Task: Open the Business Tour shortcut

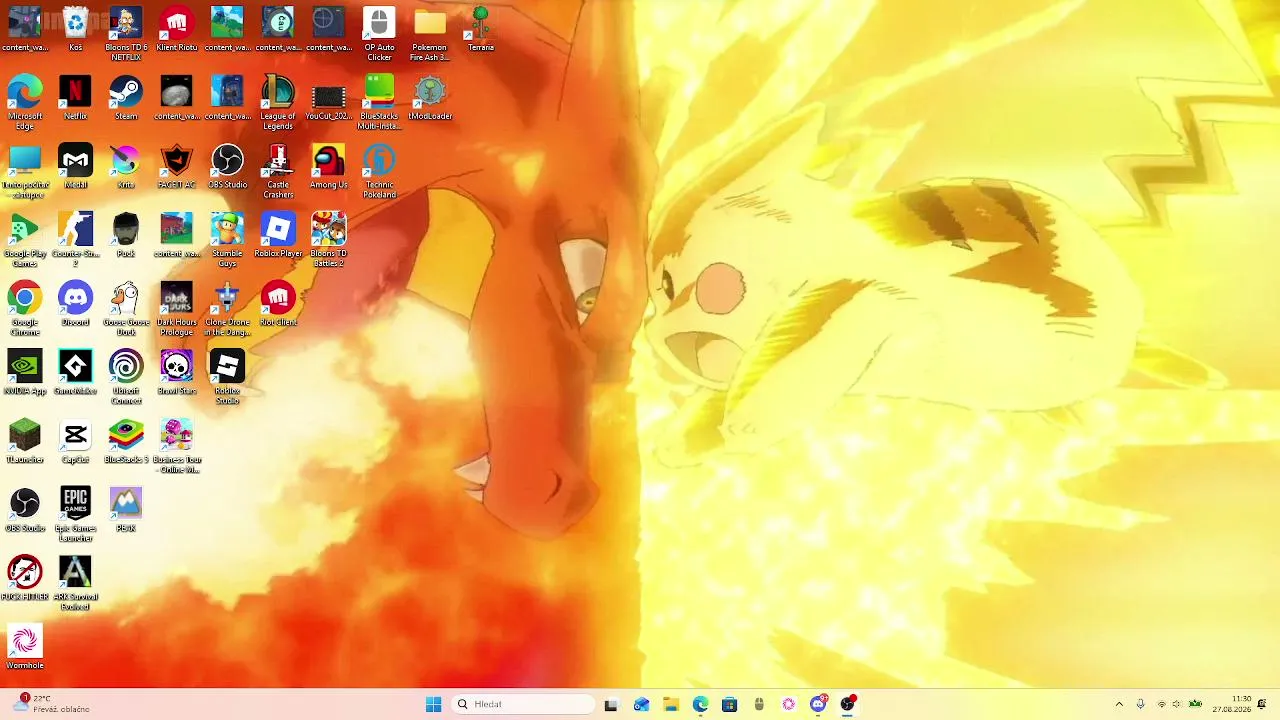Action: [177, 447]
